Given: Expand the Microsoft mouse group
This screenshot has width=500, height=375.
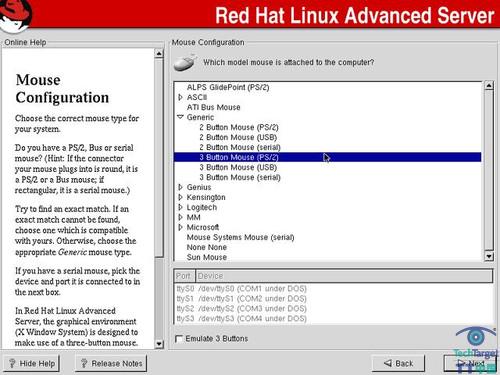Looking at the screenshot, I should [180, 227].
